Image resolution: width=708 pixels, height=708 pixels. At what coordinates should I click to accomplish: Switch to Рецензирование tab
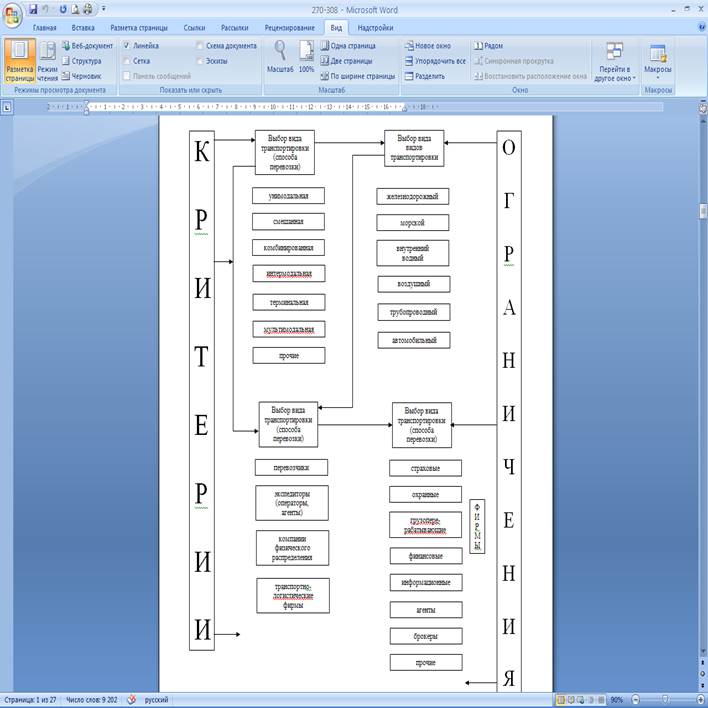[289, 28]
